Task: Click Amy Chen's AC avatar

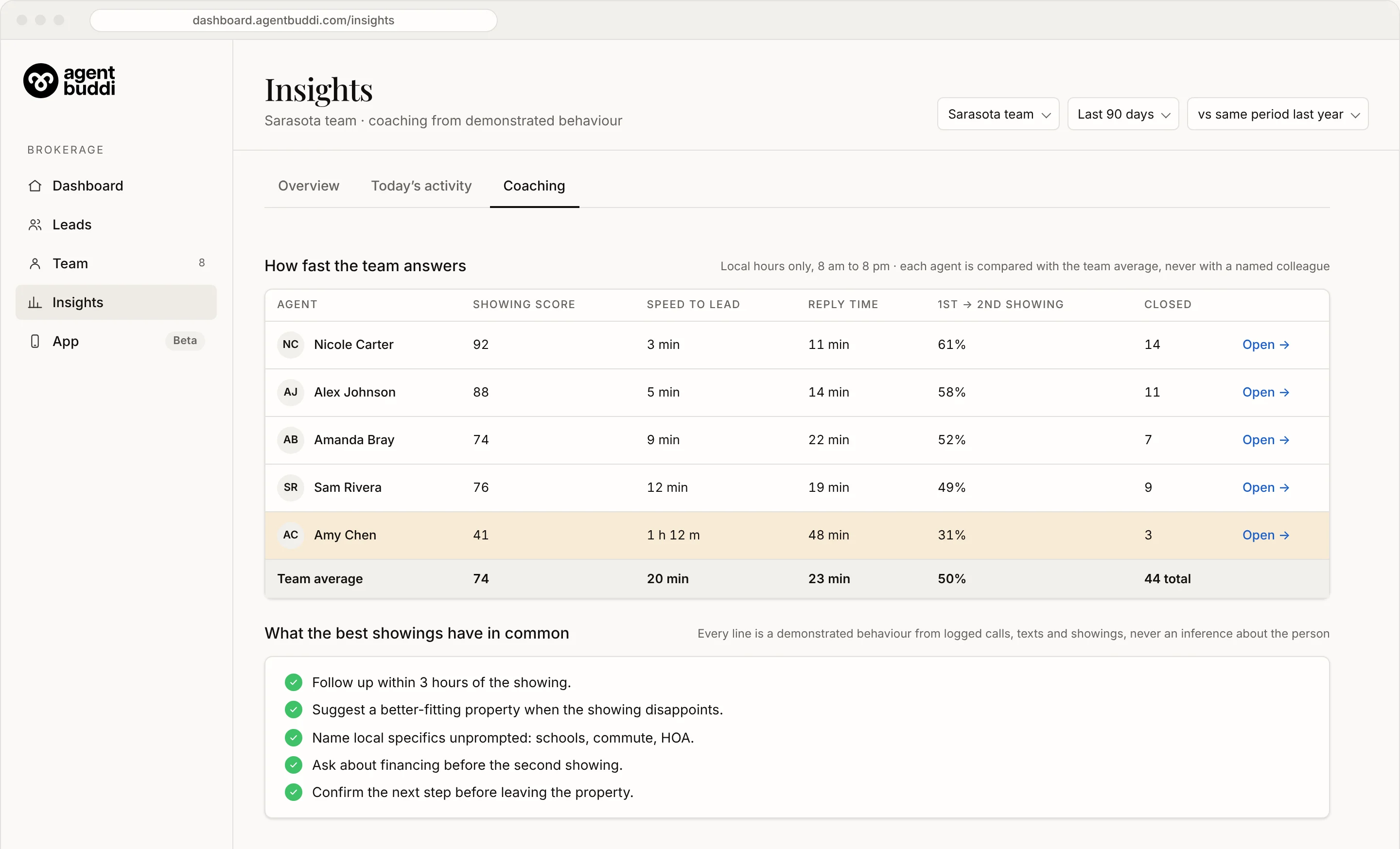Action: [x=290, y=535]
